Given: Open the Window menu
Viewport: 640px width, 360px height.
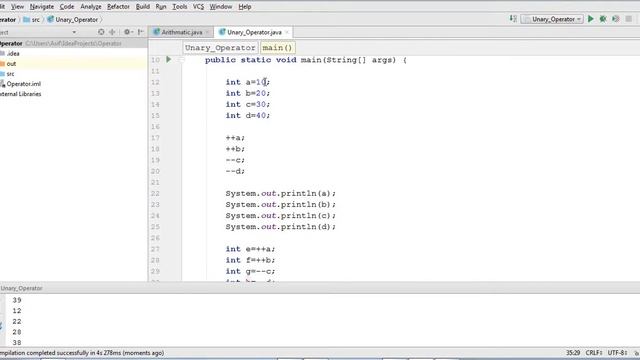Looking at the screenshot, I should coord(221,7).
